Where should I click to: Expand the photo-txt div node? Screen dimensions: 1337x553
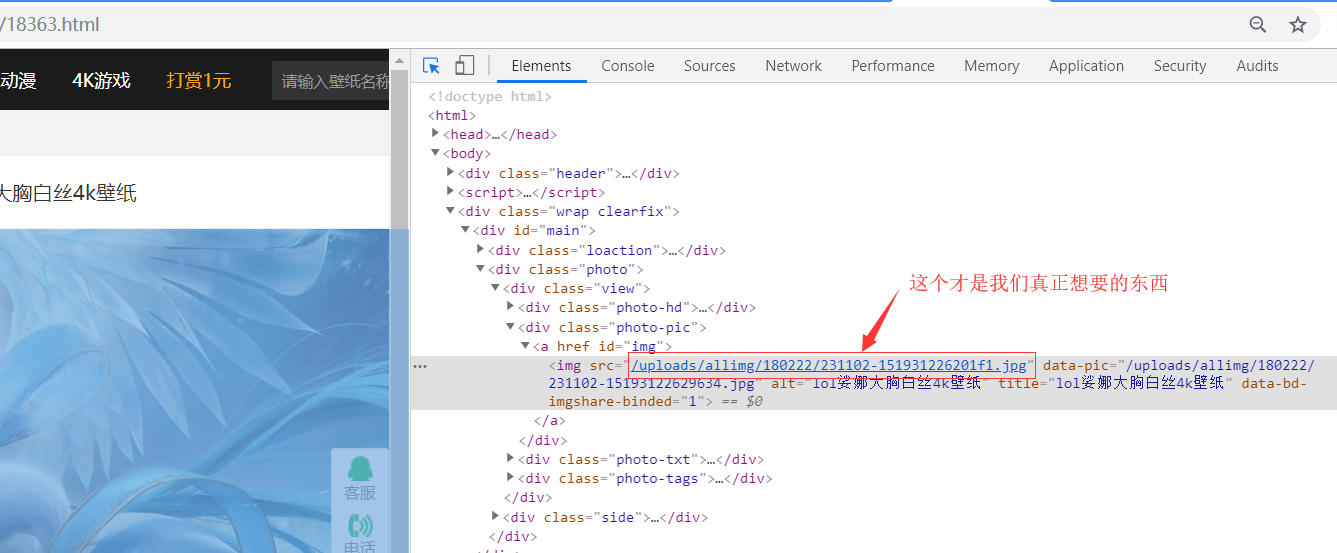click(510, 459)
